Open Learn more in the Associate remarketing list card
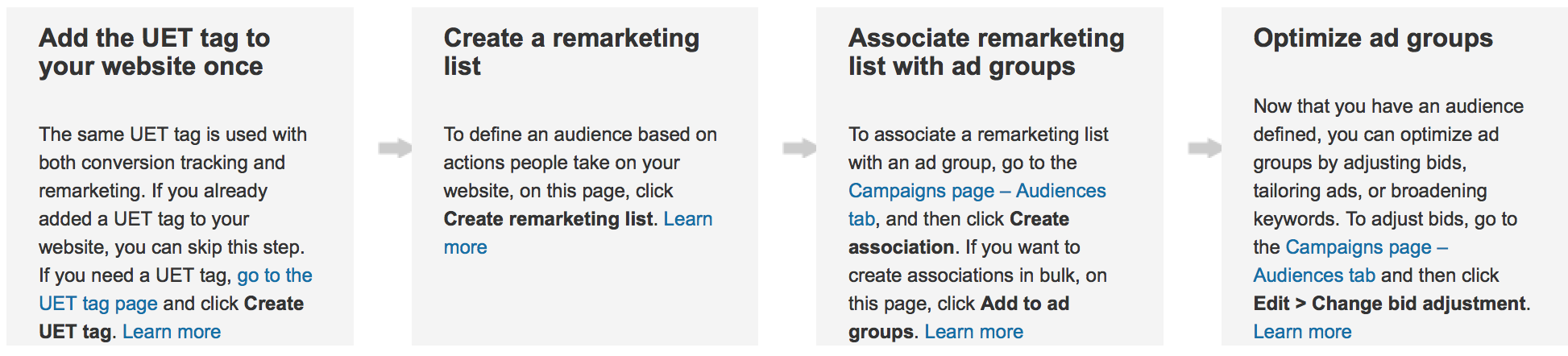The height and width of the screenshot is (356, 1568). point(974,332)
